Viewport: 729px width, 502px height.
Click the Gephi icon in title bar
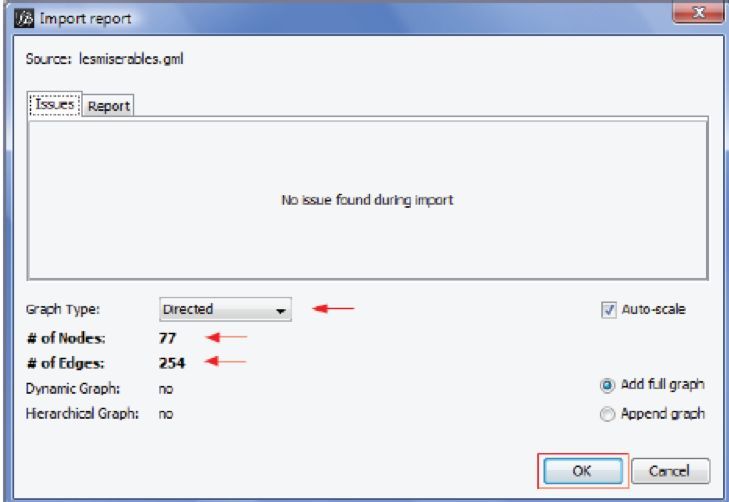click(24, 18)
